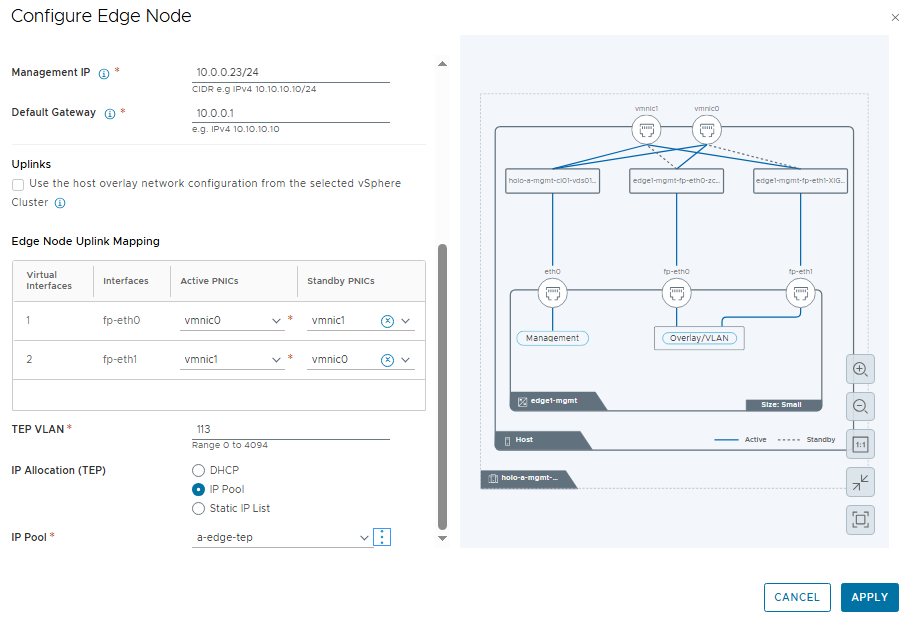Click the zoom out magnifier icon
Screen dimensions: 906x623
[859, 406]
